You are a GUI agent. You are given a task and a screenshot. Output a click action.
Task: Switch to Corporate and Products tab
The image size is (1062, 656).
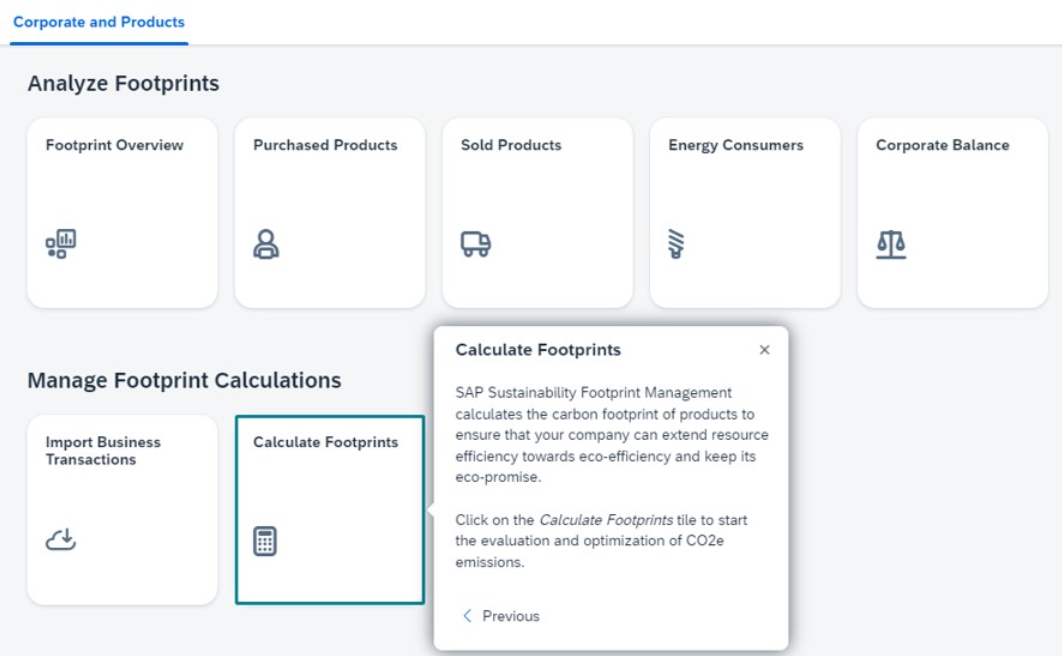coord(99,22)
